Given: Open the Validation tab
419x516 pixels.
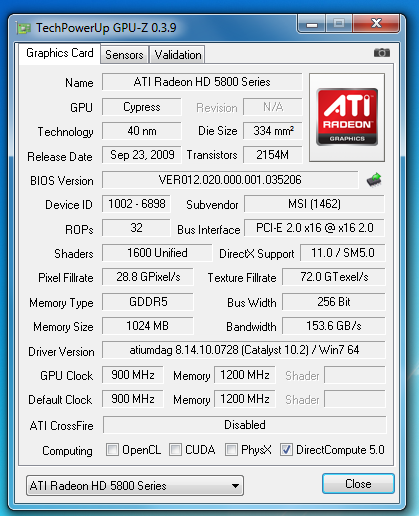Looking at the screenshot, I should pyautogui.click(x=178, y=55).
